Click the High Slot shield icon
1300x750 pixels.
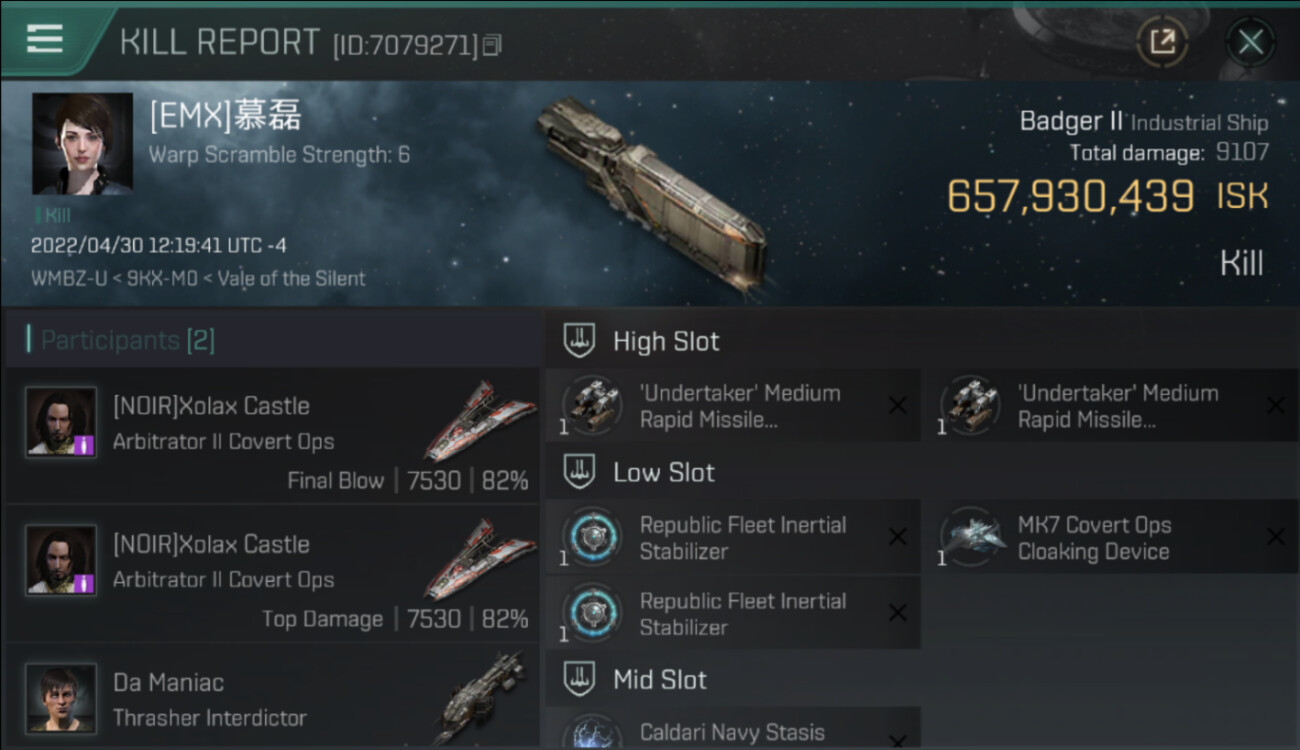click(580, 341)
